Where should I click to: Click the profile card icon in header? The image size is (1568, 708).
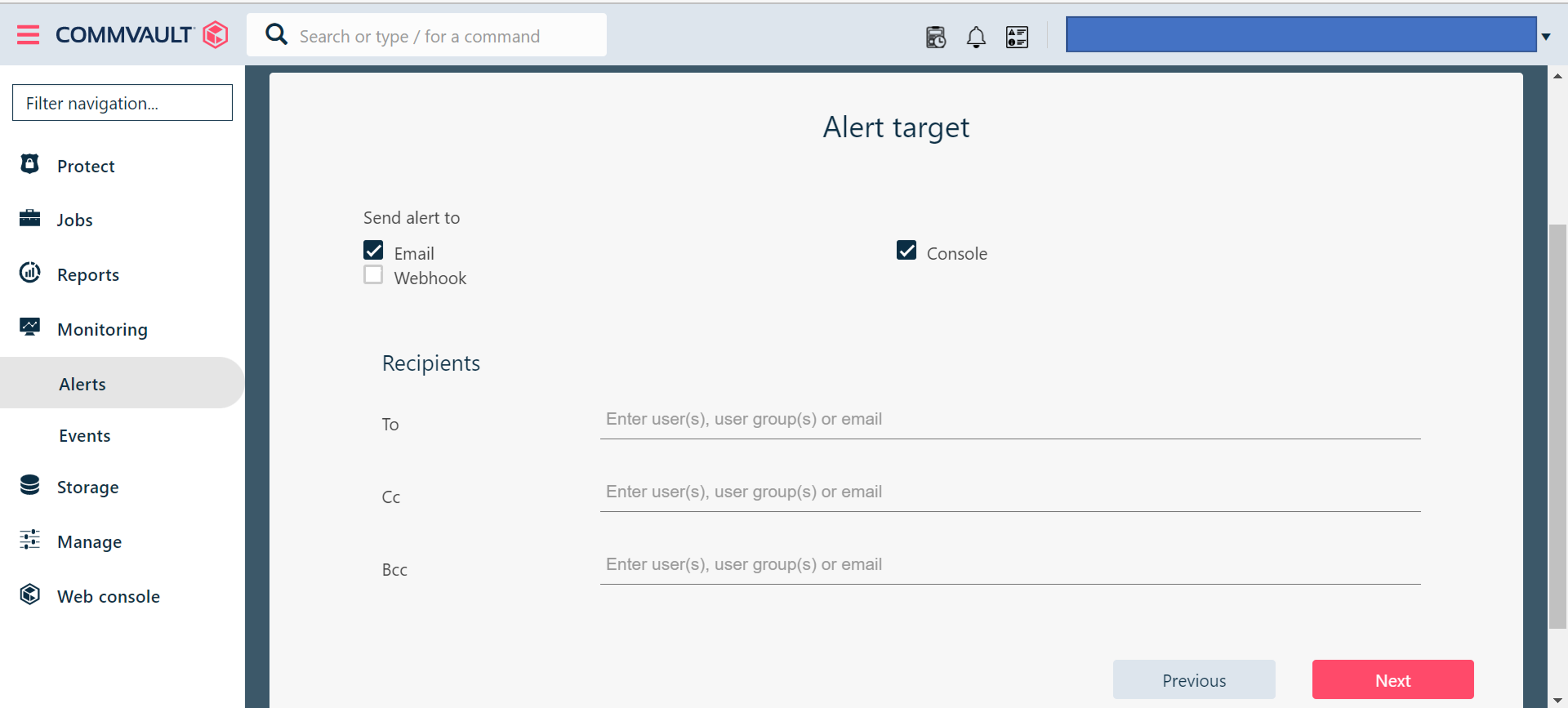[1016, 37]
